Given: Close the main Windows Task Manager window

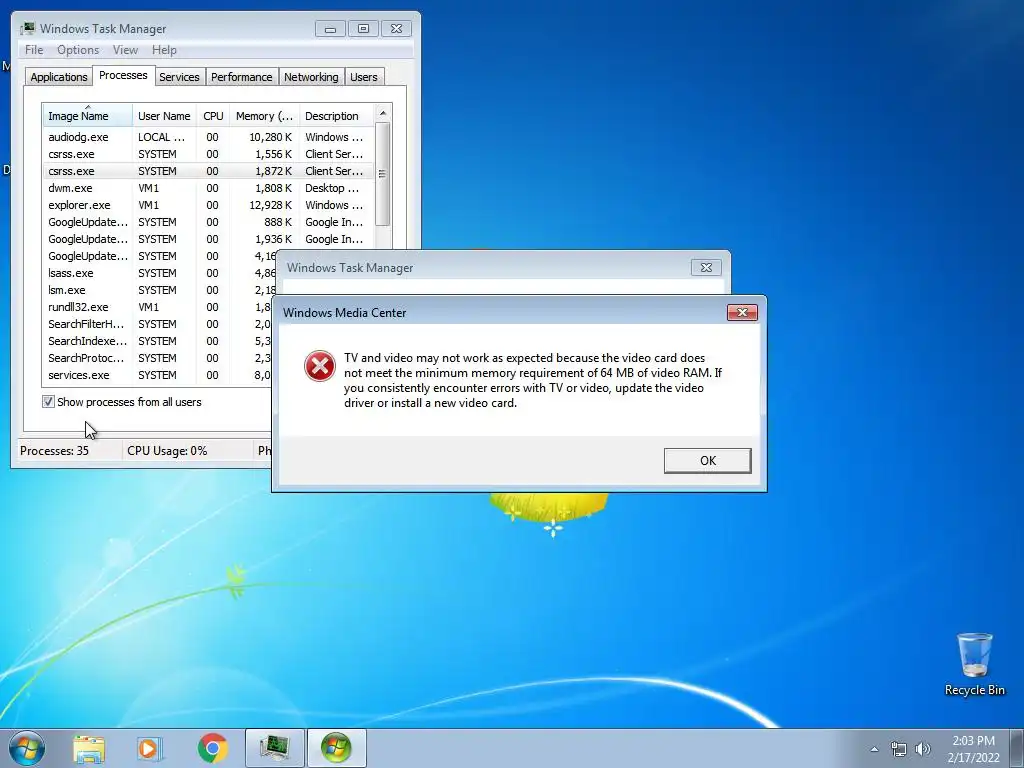Looking at the screenshot, I should click(396, 29).
